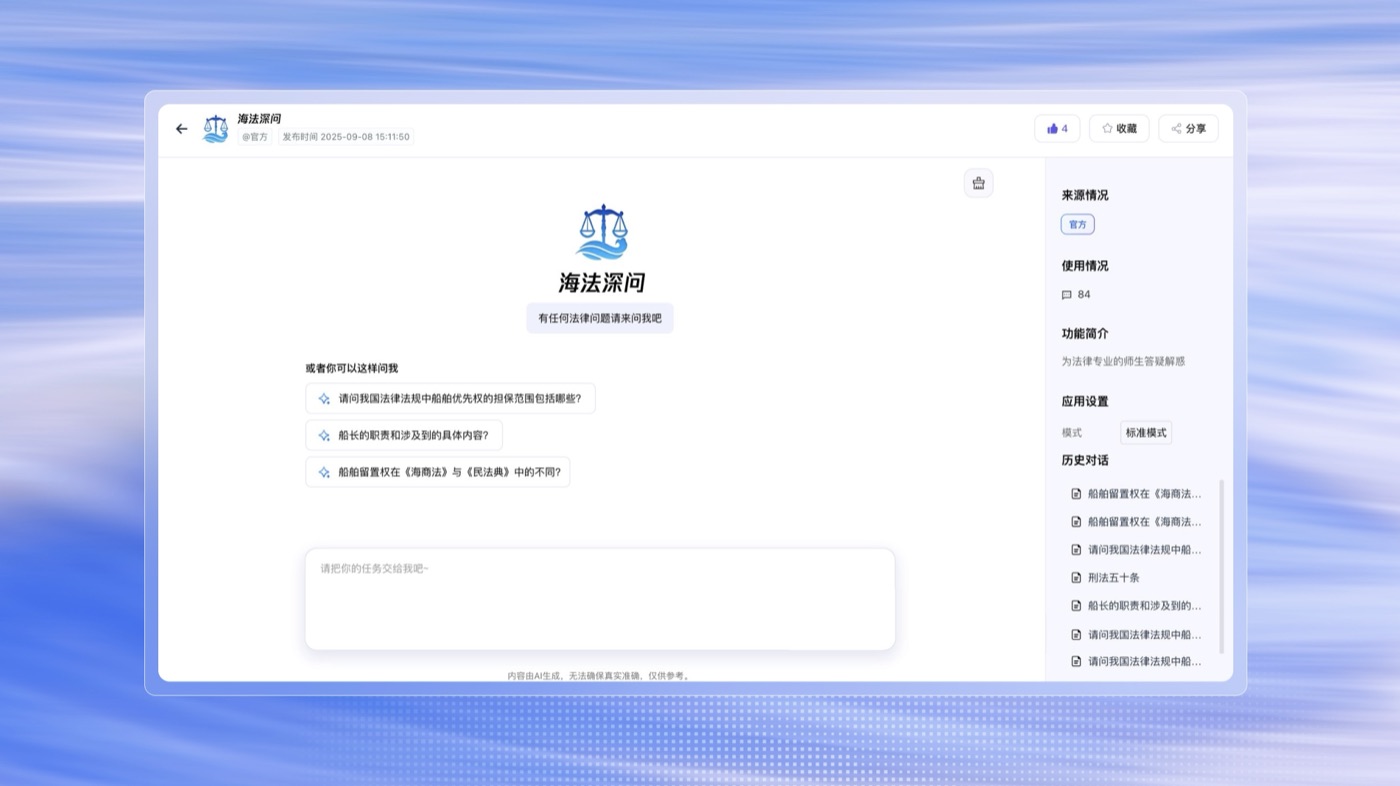Click the chat bubble icon beside 84

(x=1066, y=295)
